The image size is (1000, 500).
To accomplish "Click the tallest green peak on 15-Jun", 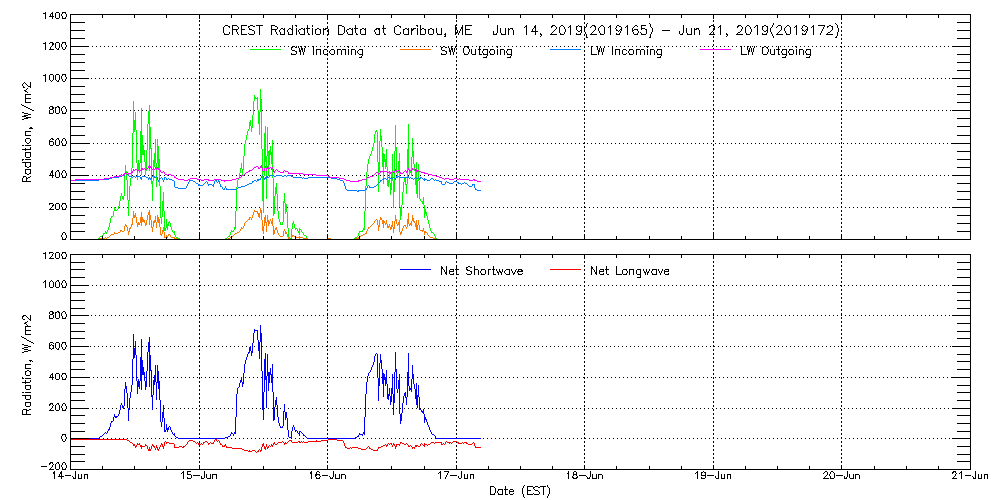I will 260,91.
